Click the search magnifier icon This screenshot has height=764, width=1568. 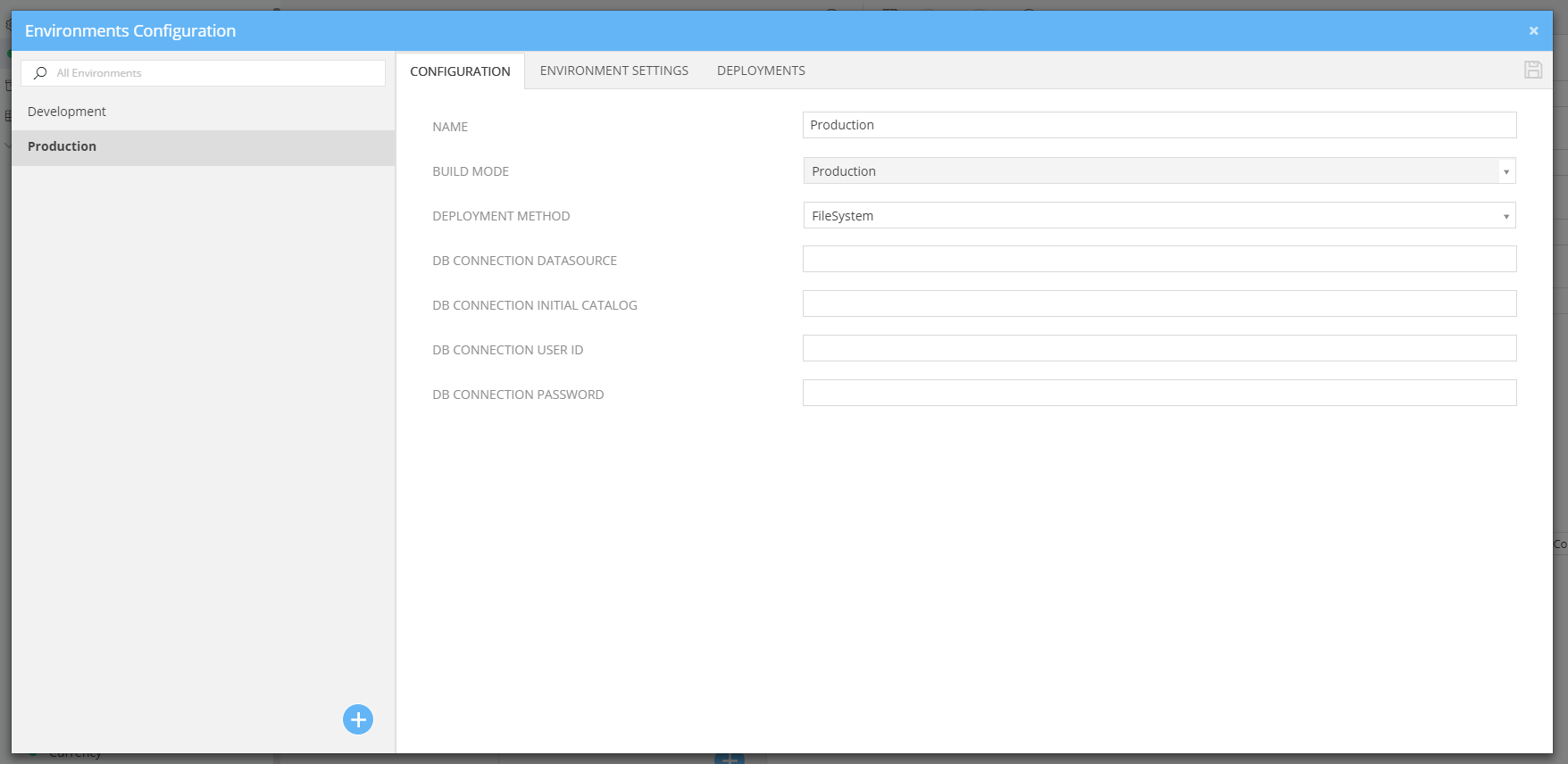[40, 73]
